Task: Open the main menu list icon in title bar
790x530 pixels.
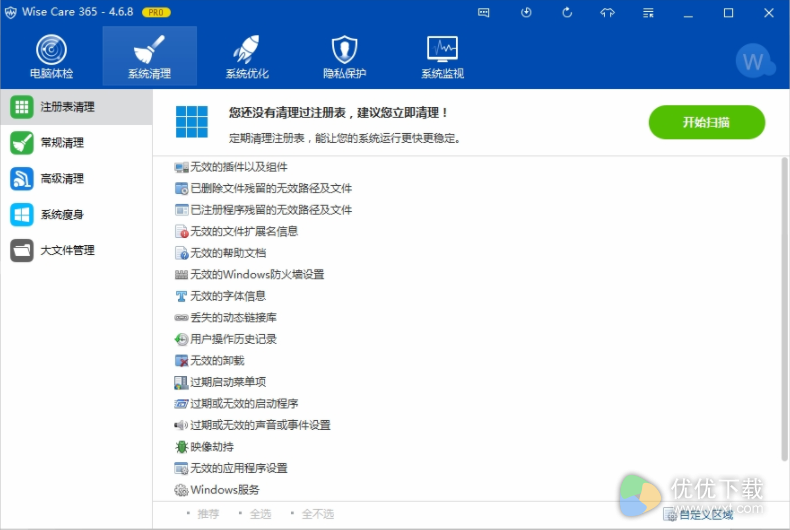Action: click(648, 13)
